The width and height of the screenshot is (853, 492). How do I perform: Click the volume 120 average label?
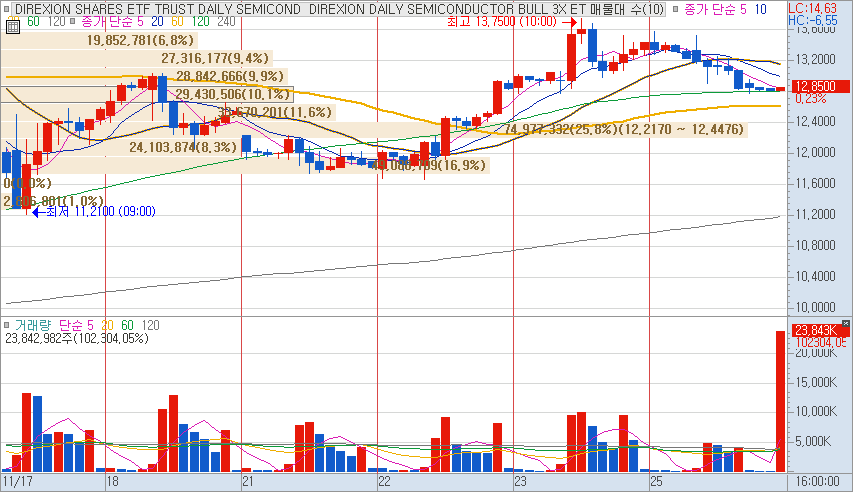(151, 325)
